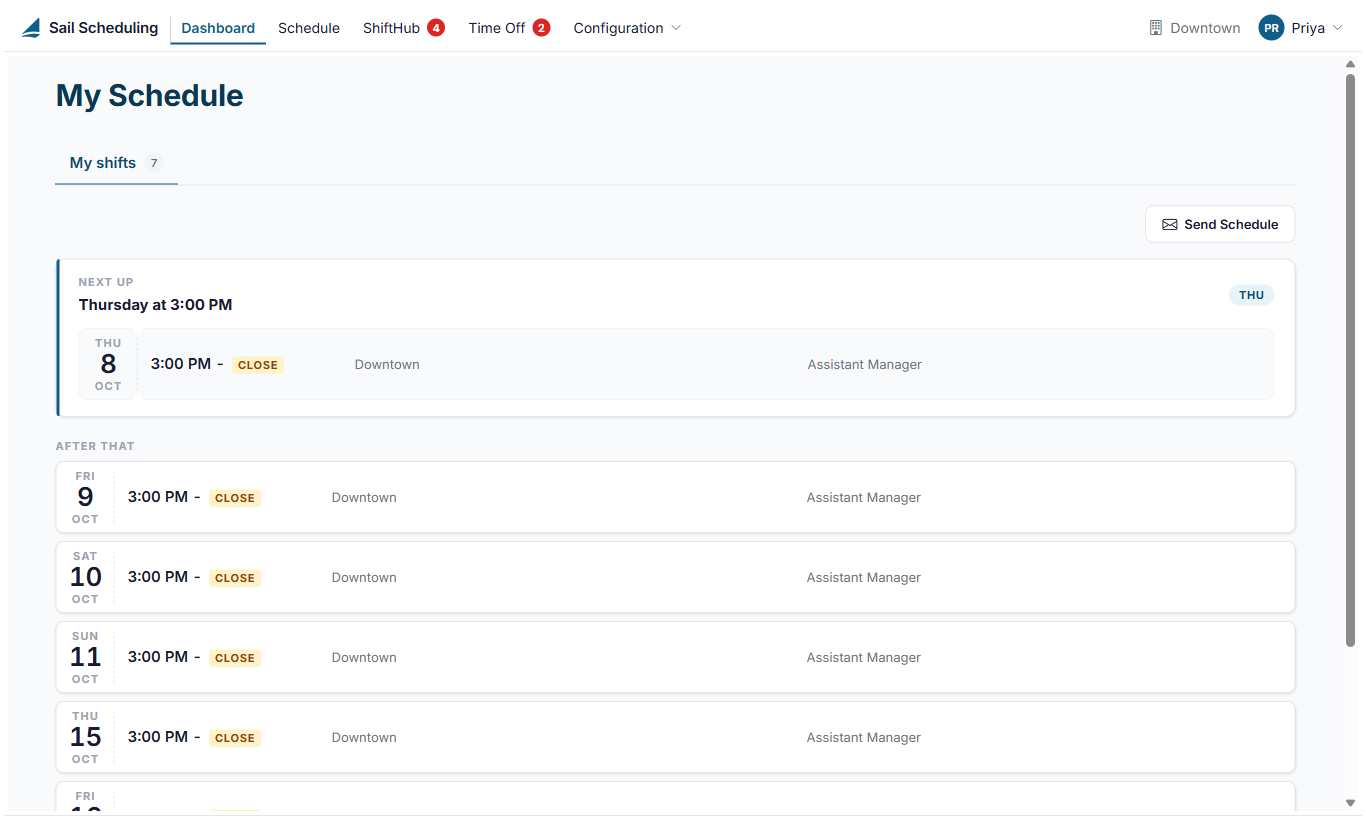1366x820 pixels.
Task: Open the Friday Oct 9 shift card
Action: 675,497
